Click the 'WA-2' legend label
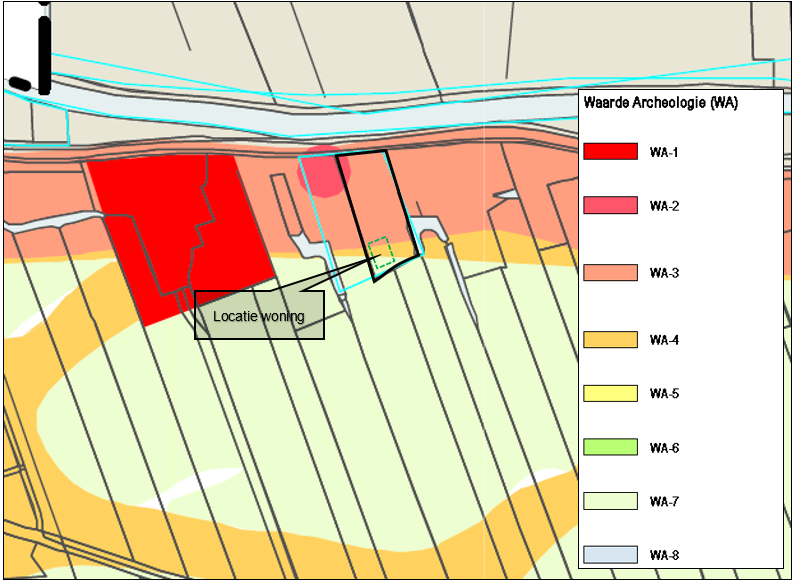This screenshot has width=796, height=584. 664,206
